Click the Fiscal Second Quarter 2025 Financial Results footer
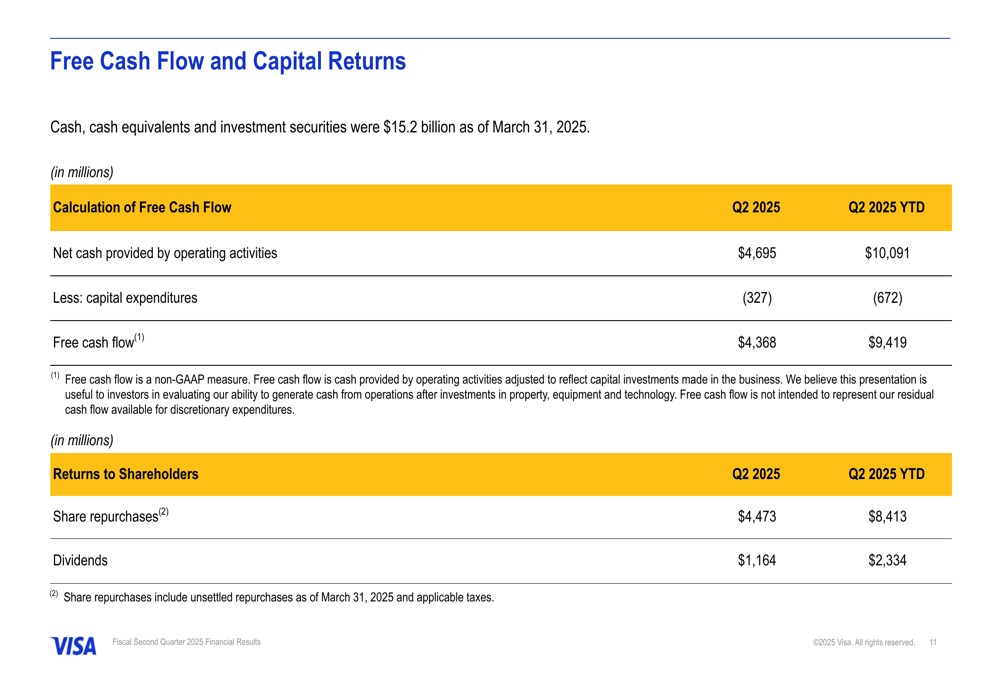Image resolution: width=1000 pixels, height=685 pixels. [186, 642]
